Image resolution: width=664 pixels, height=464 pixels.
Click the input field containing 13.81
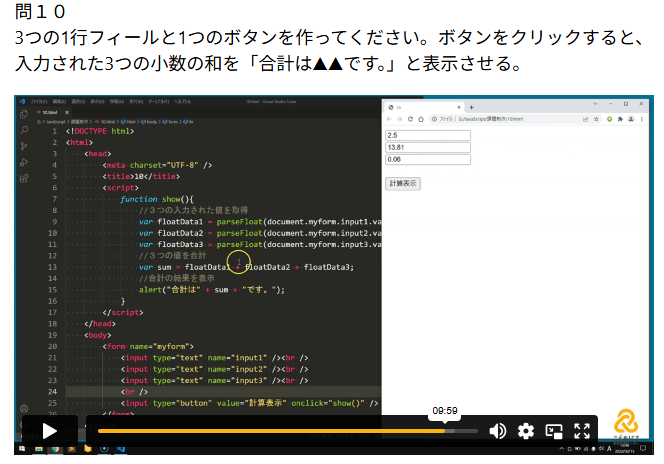(428, 147)
